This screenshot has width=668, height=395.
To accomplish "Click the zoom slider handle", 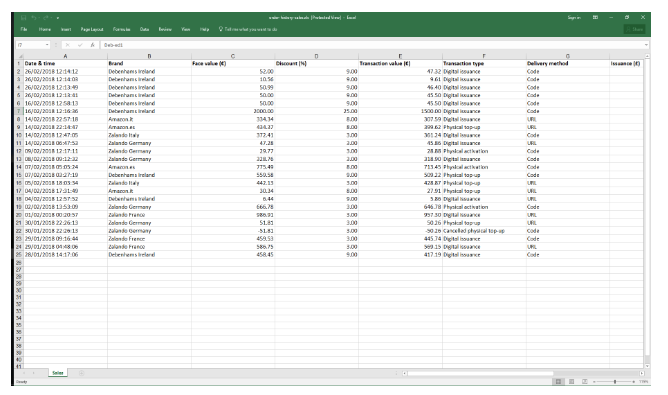I will click(x=615, y=382).
